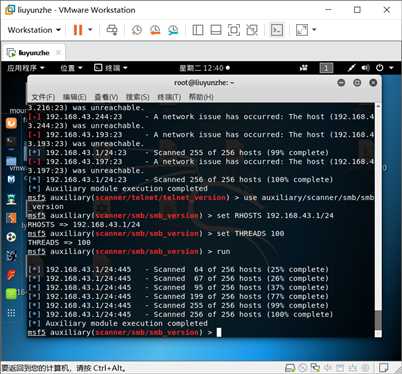Viewport: 402px width, 374px height.
Task: Switch to Unity mode icon
Action: click(x=252, y=30)
